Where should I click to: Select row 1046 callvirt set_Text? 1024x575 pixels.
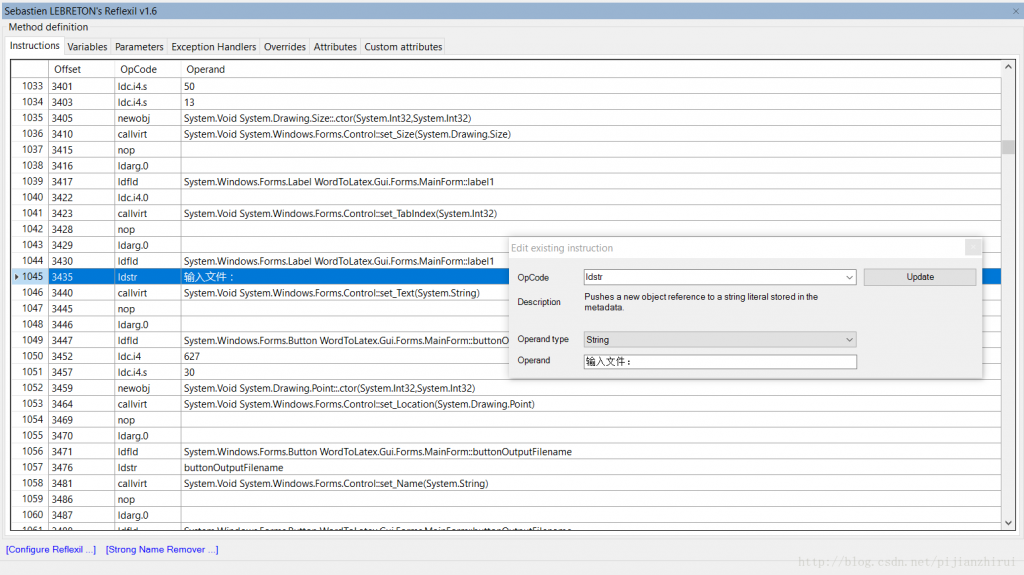(x=260, y=293)
